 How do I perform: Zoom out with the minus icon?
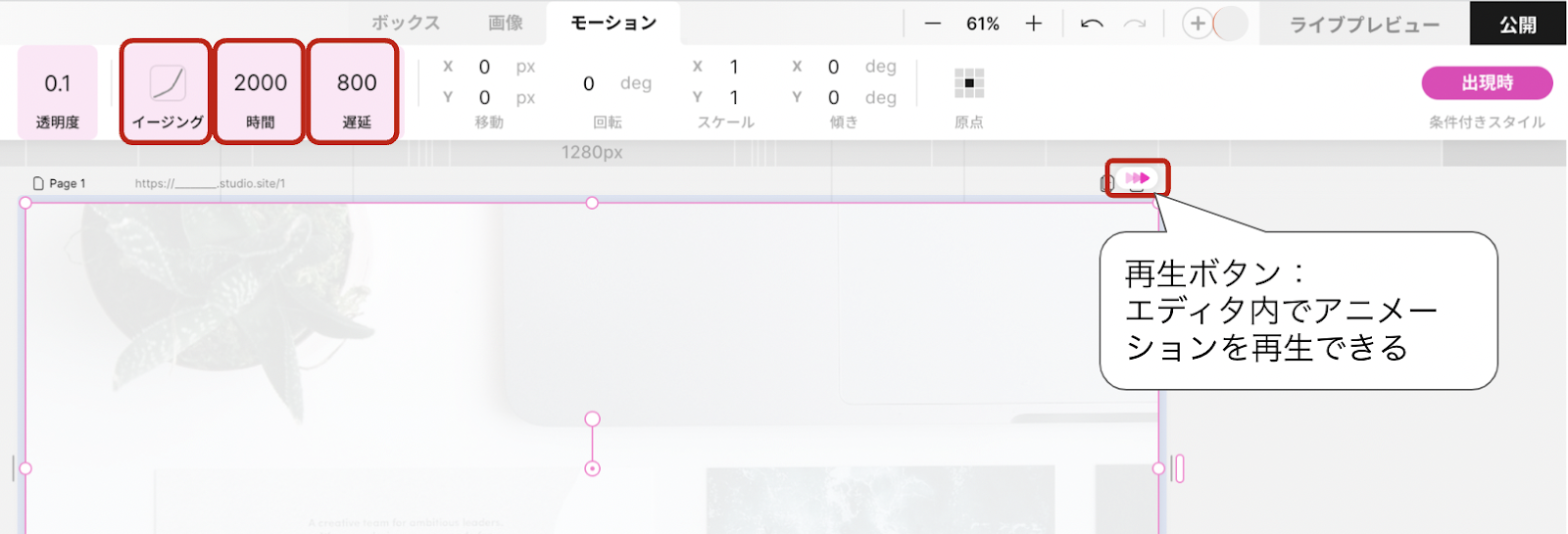point(933,24)
